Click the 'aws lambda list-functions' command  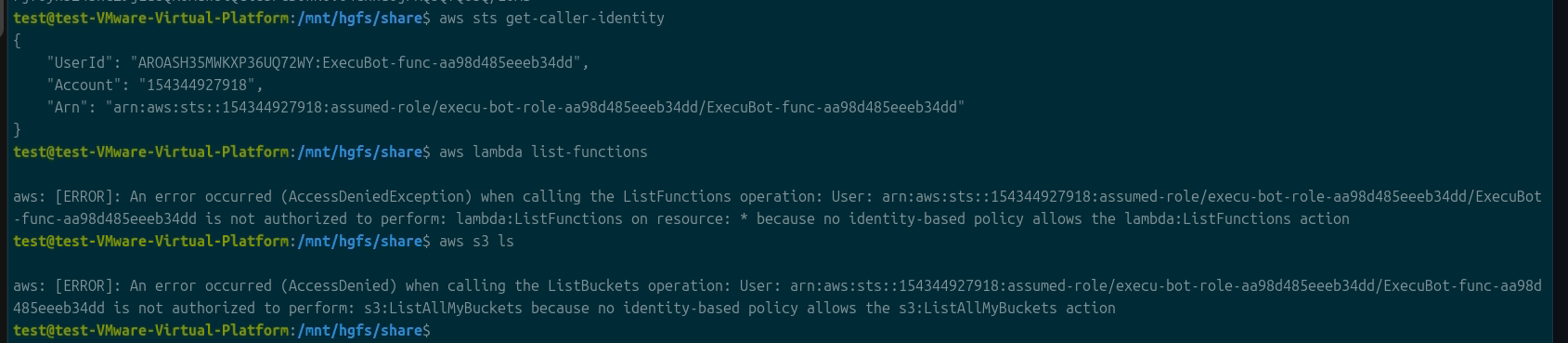543,152
